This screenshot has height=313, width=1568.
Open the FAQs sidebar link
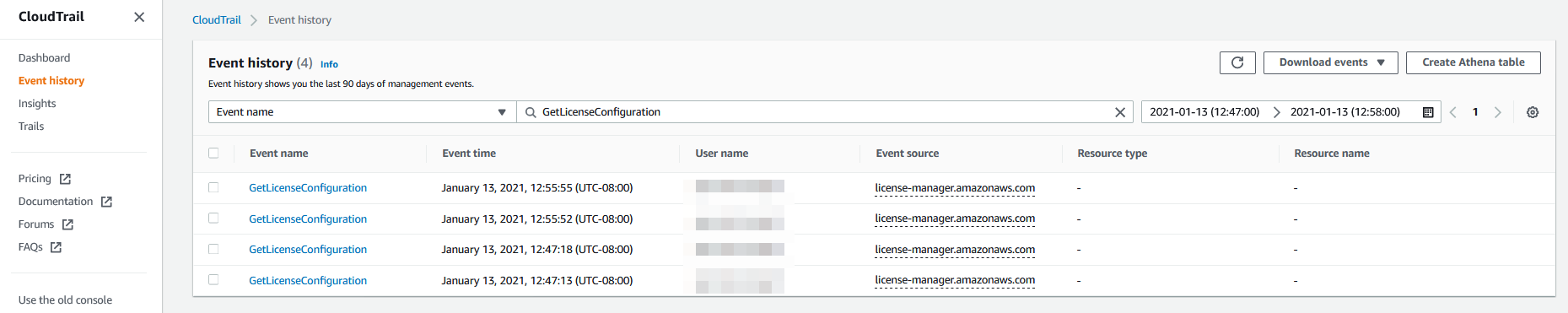coord(30,247)
